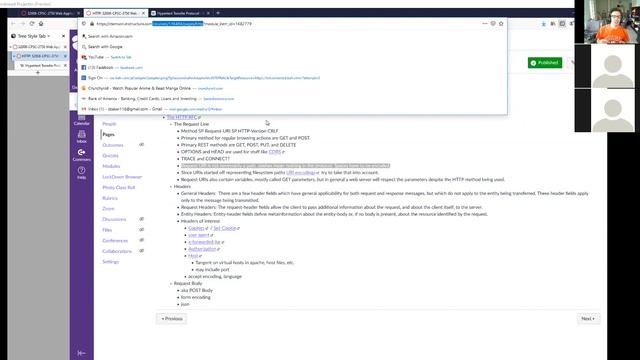Reload the page with the browser refresh icon
Image resolution: width=640 pixels, height=360 pixels.
[32, 24]
